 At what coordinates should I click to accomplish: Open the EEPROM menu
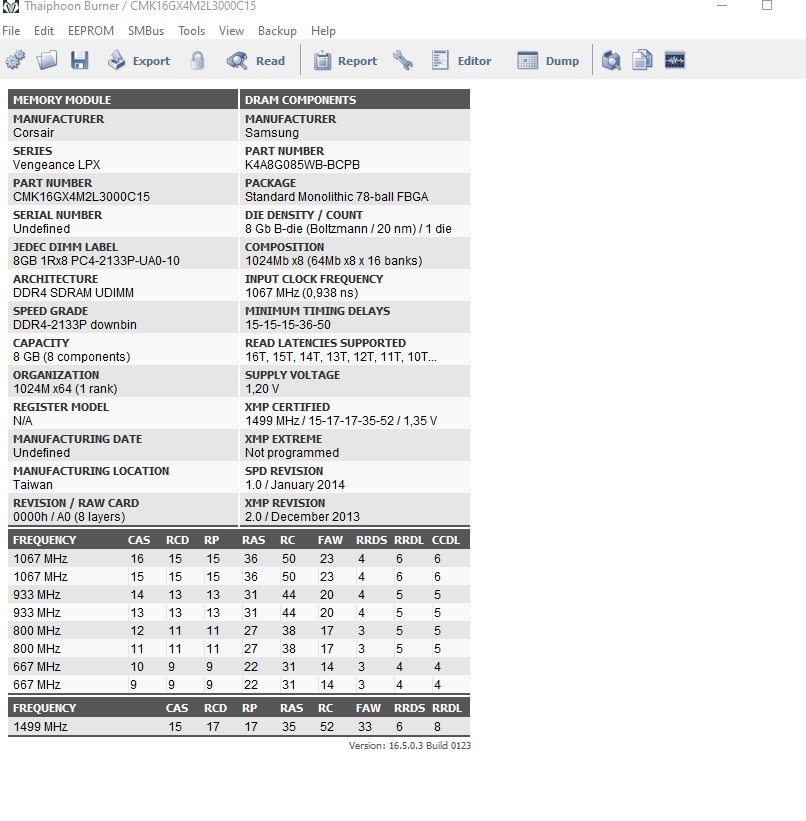pos(91,31)
